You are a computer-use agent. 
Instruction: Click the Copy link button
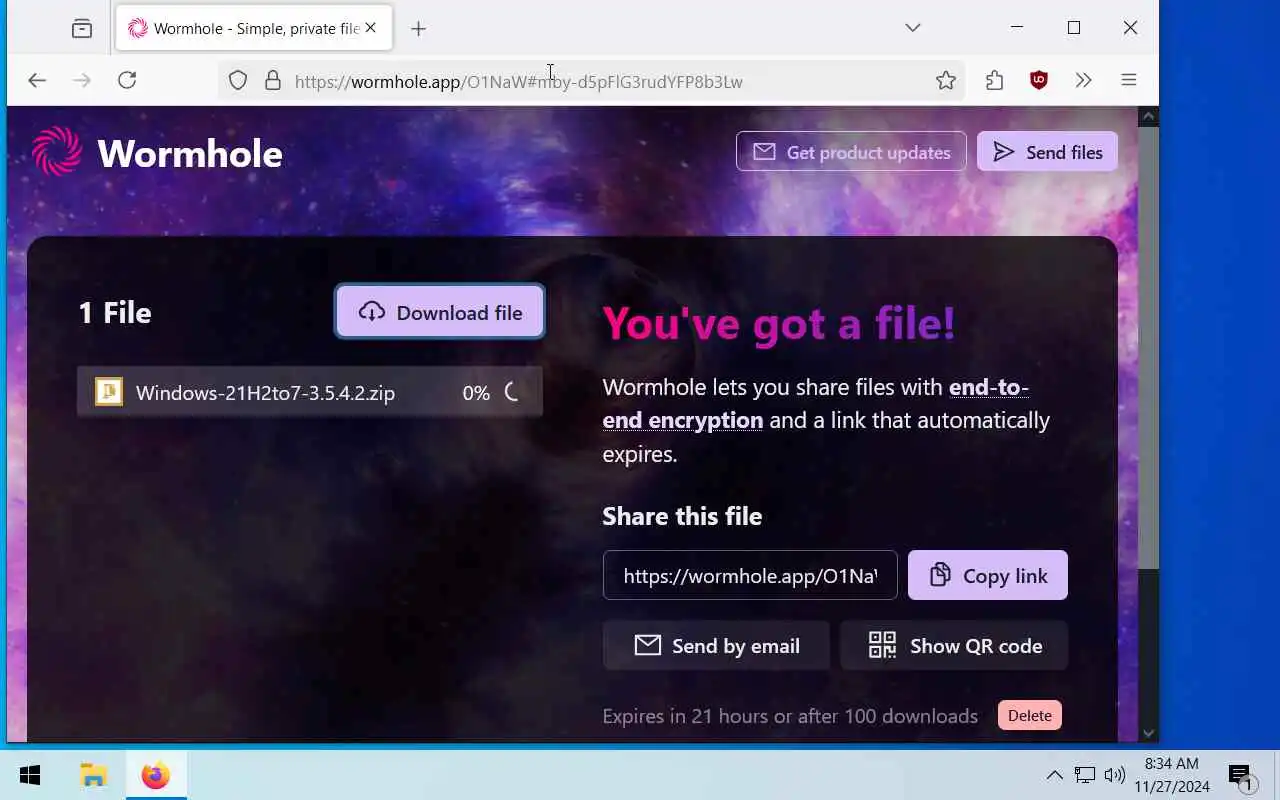click(988, 575)
